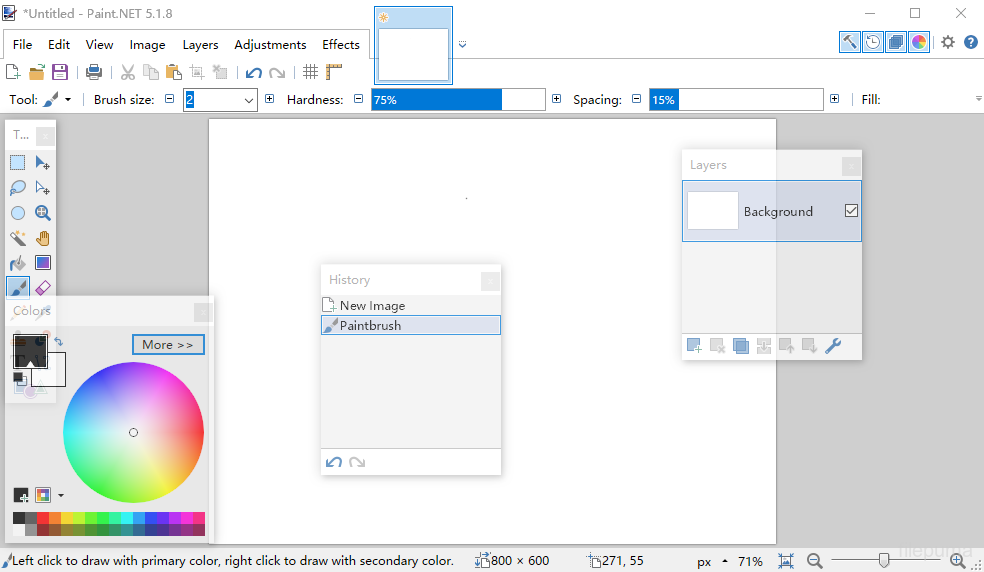This screenshot has width=984, height=572.
Task: Open image list chevron beside thumbnail
Action: pyautogui.click(x=463, y=45)
